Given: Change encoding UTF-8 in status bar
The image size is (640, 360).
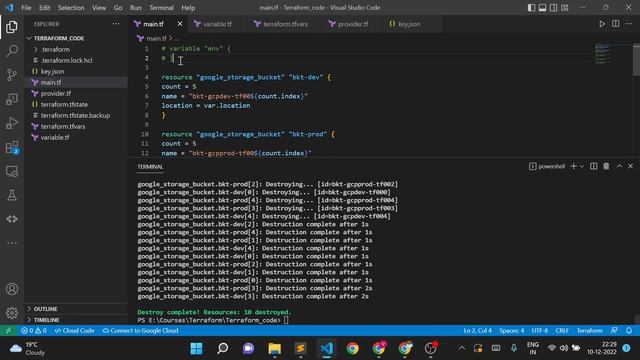Looking at the screenshot, I should click(x=540, y=330).
